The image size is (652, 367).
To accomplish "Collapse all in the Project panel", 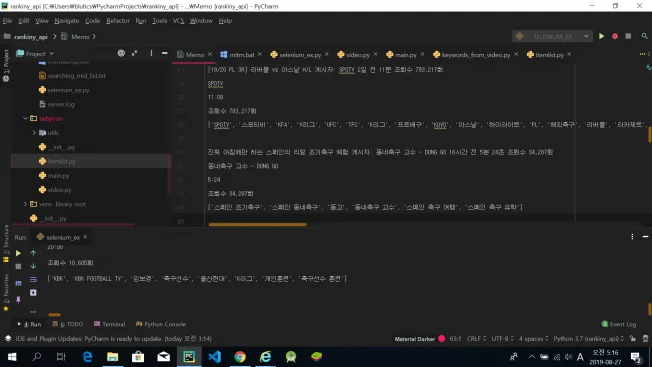I will (135, 53).
